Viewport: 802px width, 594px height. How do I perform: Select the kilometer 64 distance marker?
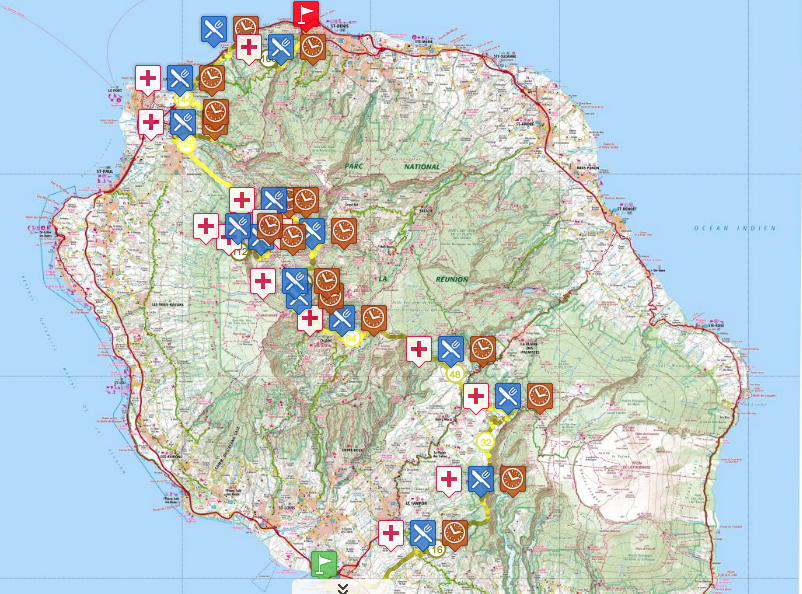(x=351, y=339)
